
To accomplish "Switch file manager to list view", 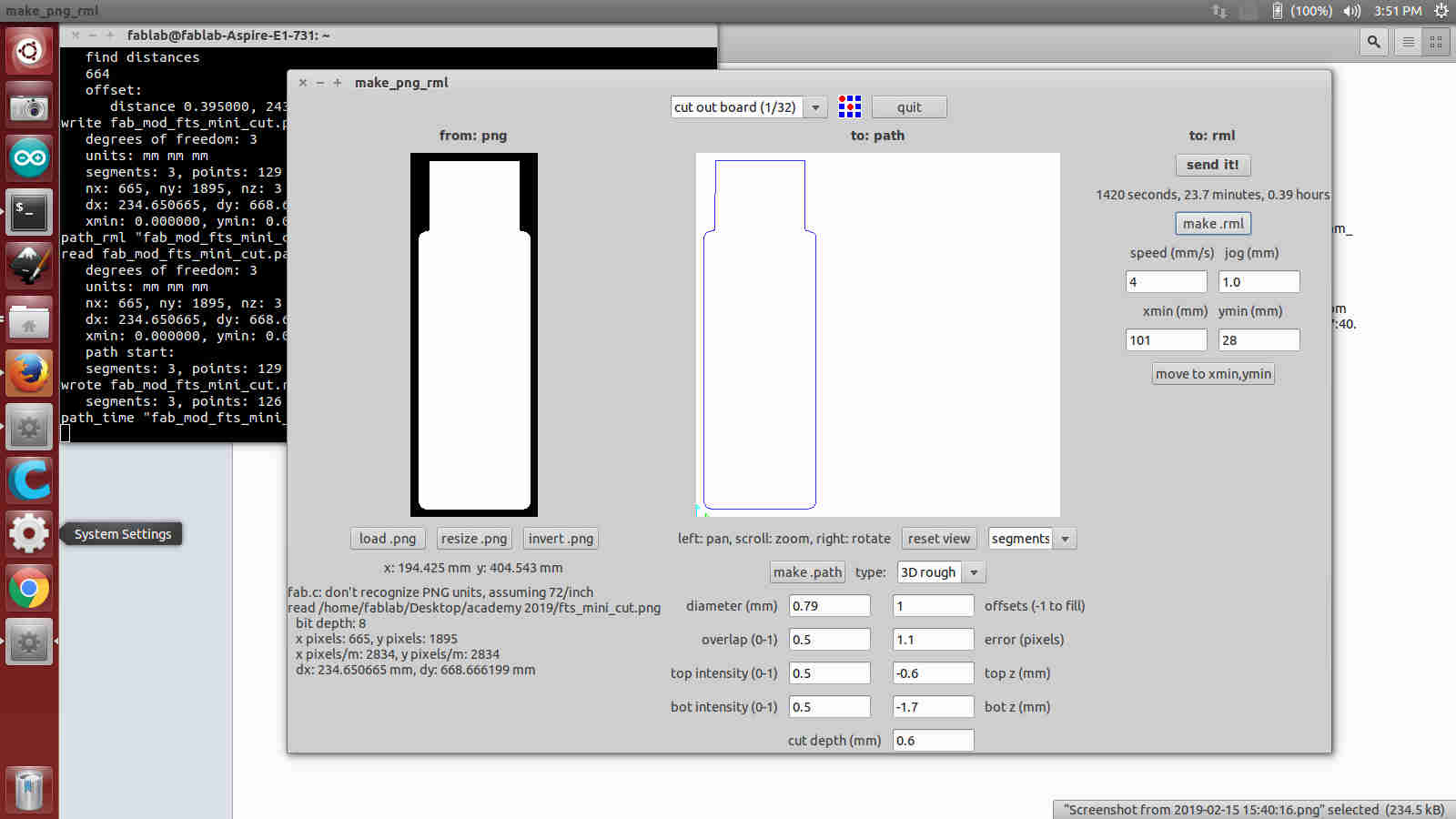I will [x=1408, y=42].
